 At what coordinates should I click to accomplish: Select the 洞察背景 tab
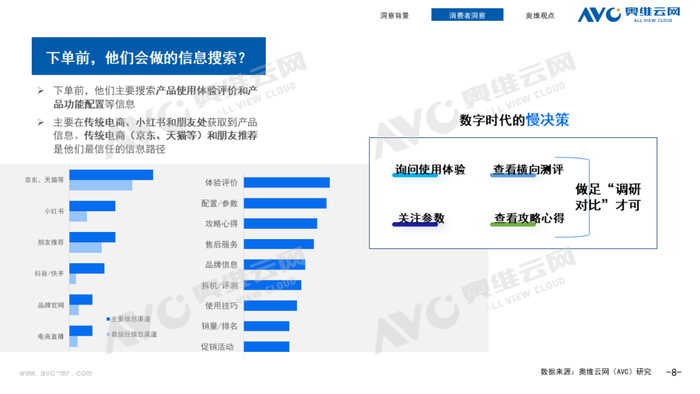(x=394, y=16)
